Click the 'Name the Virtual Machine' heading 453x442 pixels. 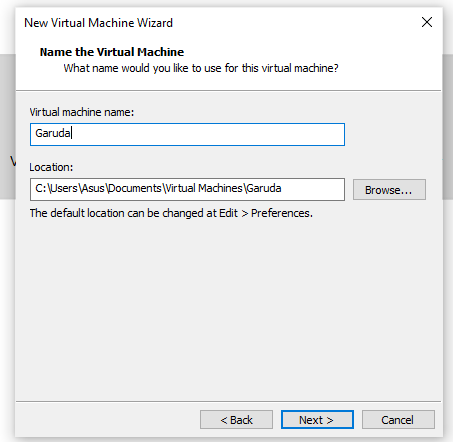[112, 52]
